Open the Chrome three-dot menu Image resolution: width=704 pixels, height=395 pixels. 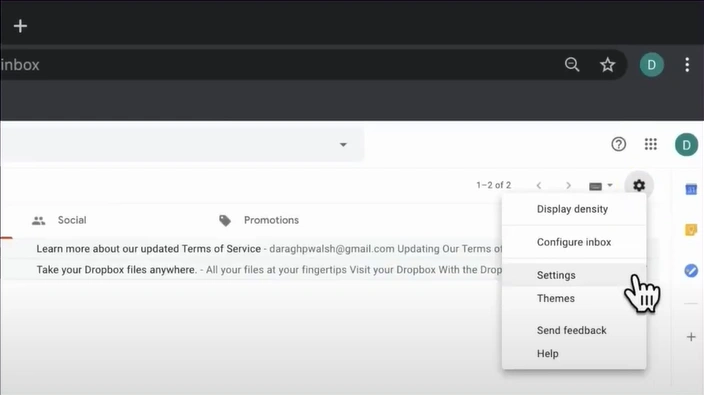coord(687,65)
